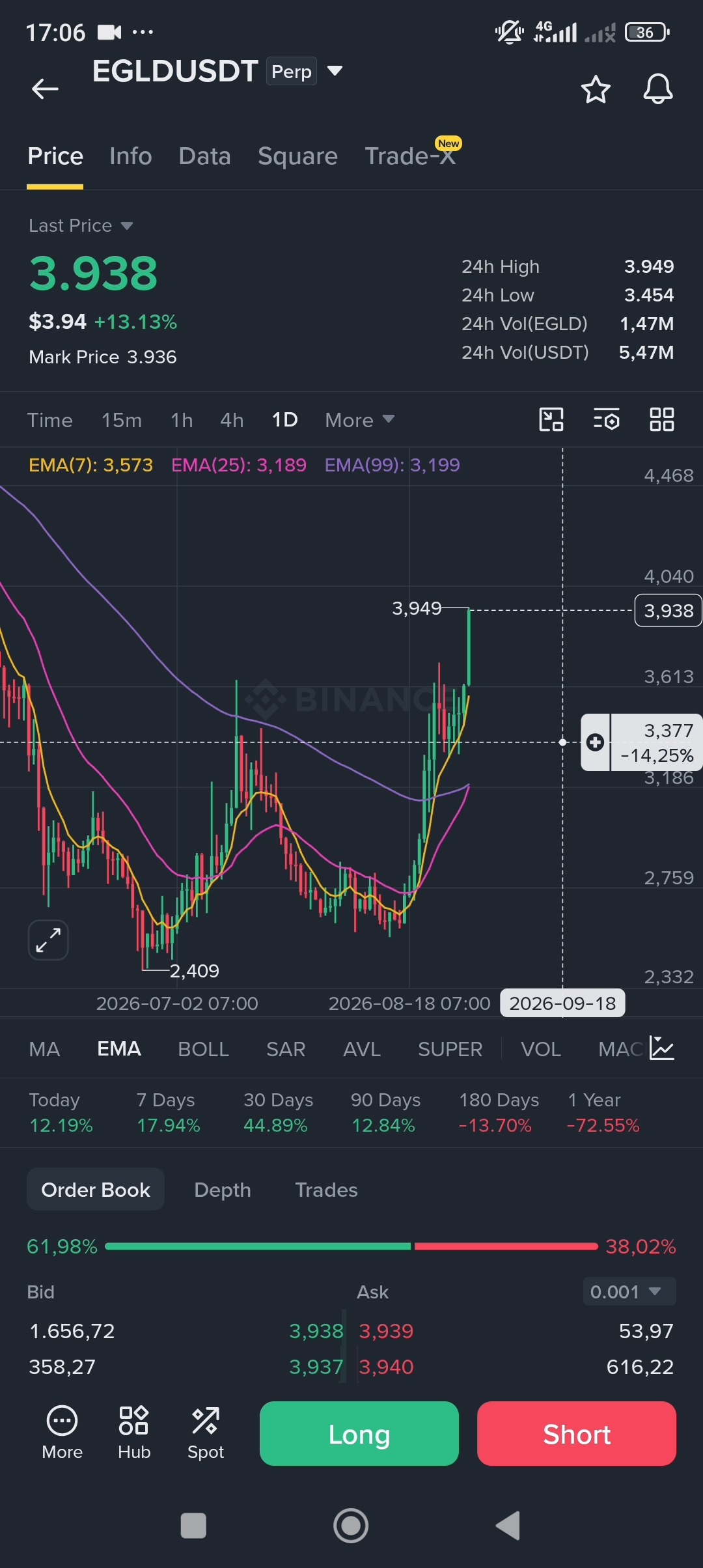
Task: Open the Trades tab
Action: point(327,1190)
